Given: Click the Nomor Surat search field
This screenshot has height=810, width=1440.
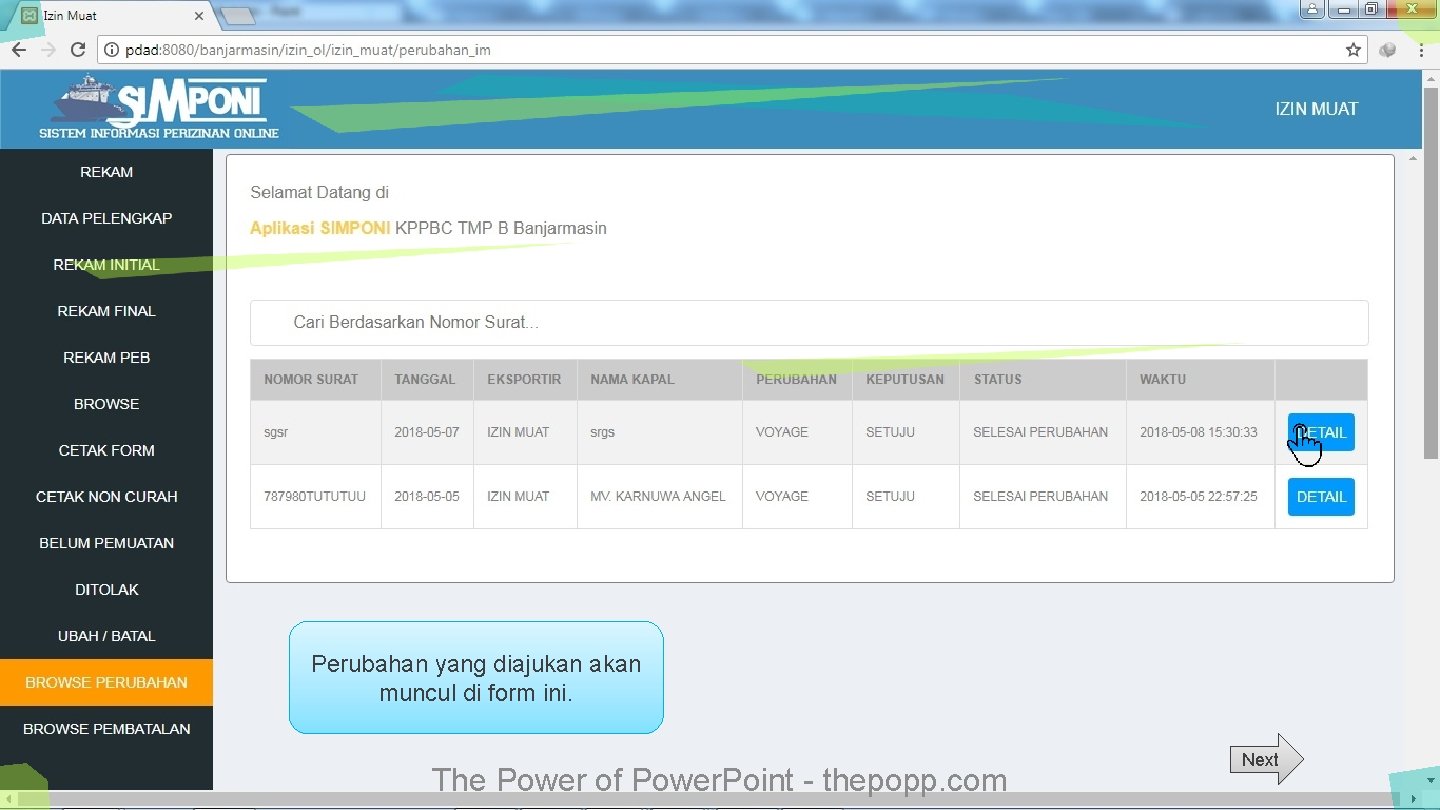Looking at the screenshot, I should pos(809,323).
